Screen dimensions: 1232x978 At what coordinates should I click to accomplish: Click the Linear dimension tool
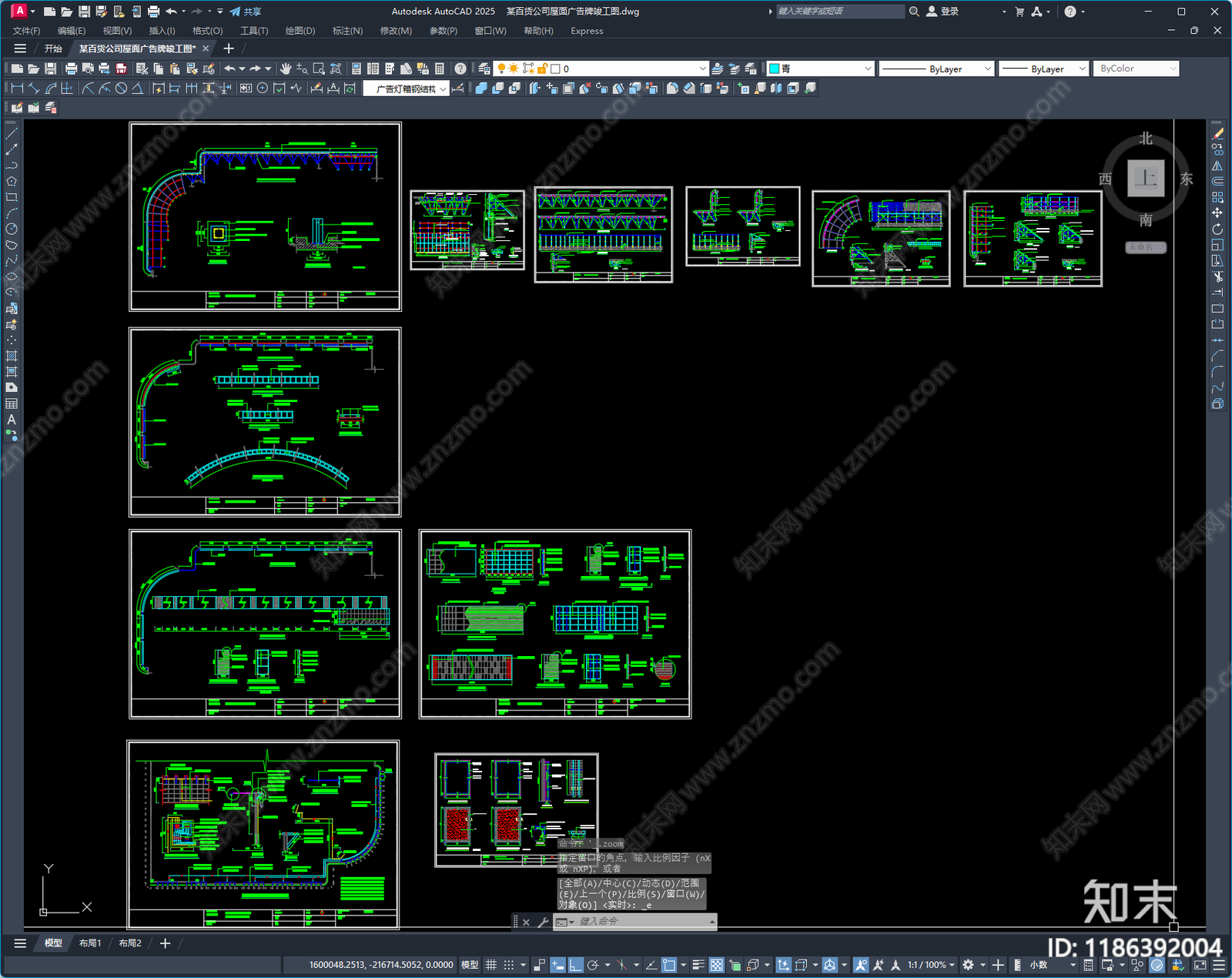point(17,89)
